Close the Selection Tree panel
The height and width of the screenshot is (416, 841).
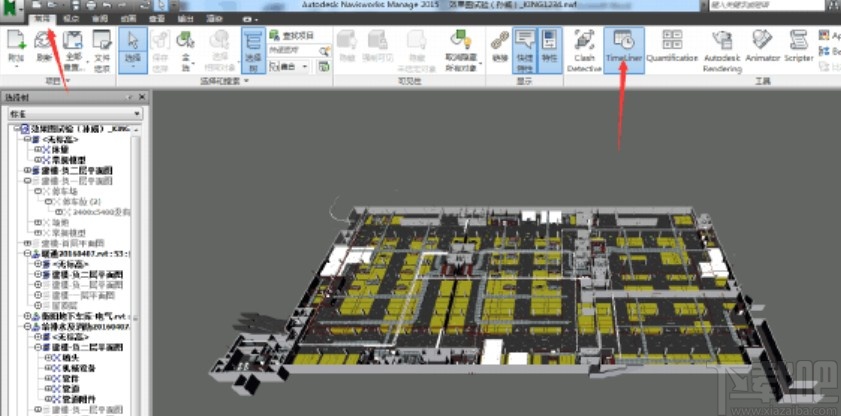click(142, 97)
